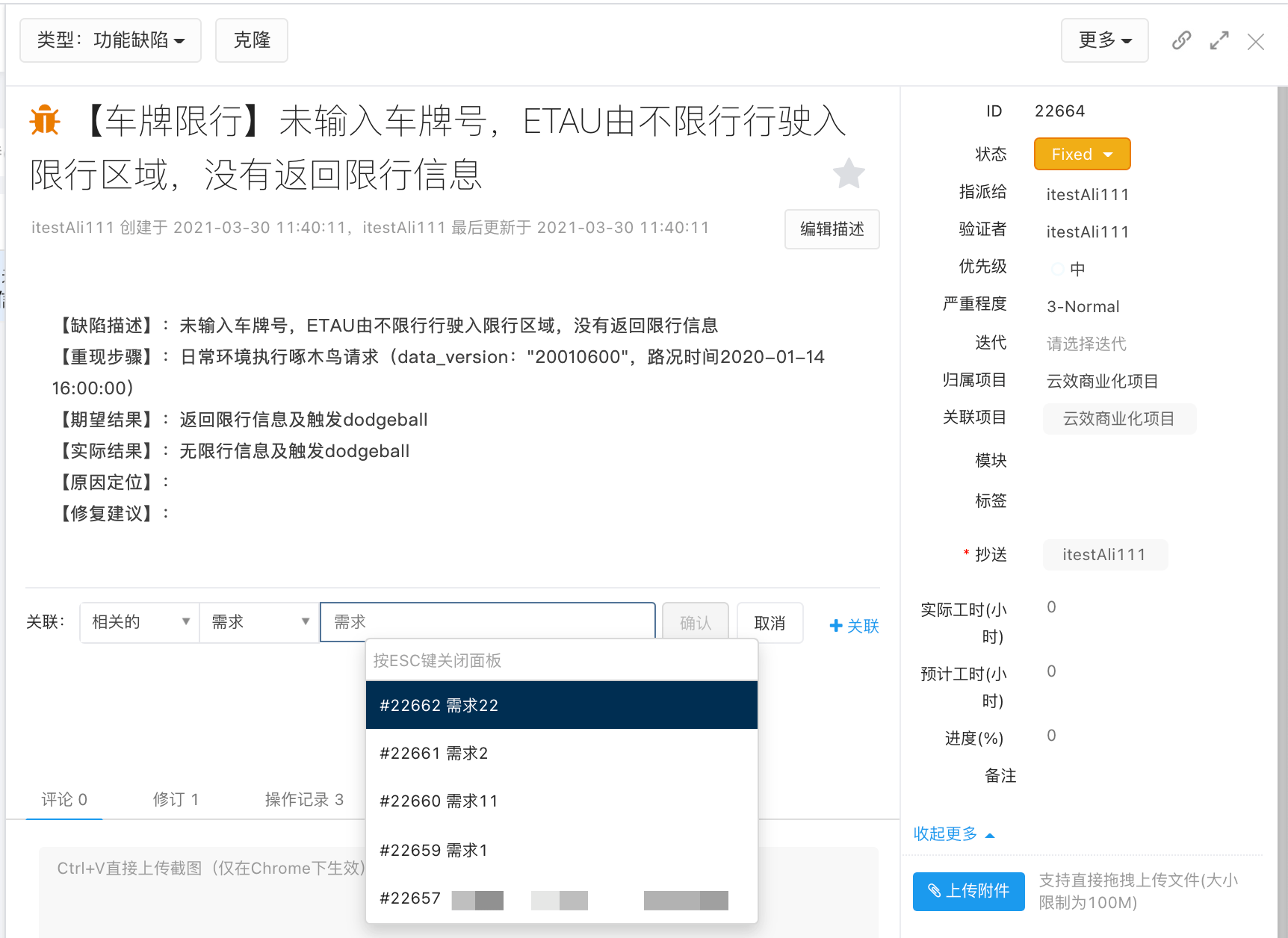Viewport: 1288px width, 938px height.
Task: Click the orange bug icon
Action: click(x=45, y=119)
